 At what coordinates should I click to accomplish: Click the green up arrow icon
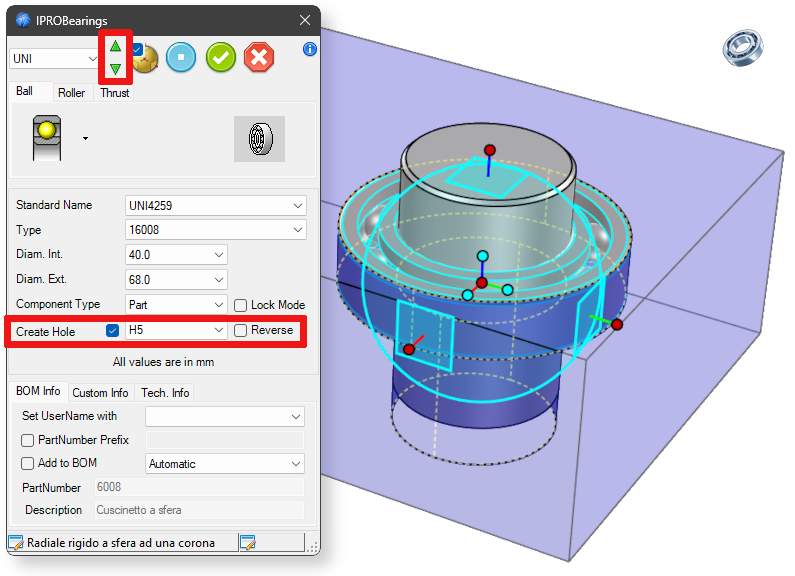pos(115,47)
